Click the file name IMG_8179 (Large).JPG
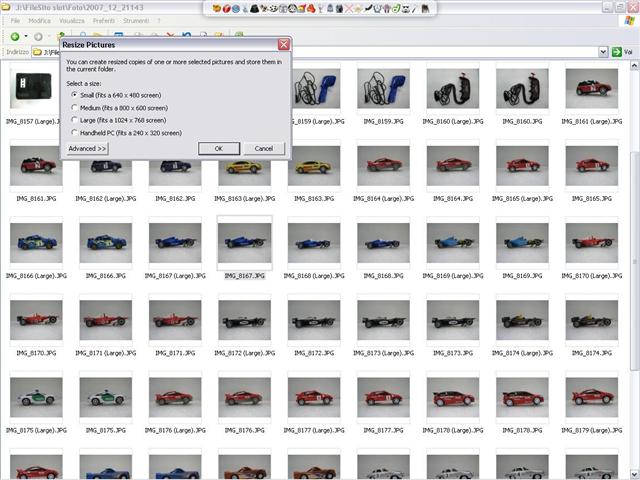 click(591, 430)
